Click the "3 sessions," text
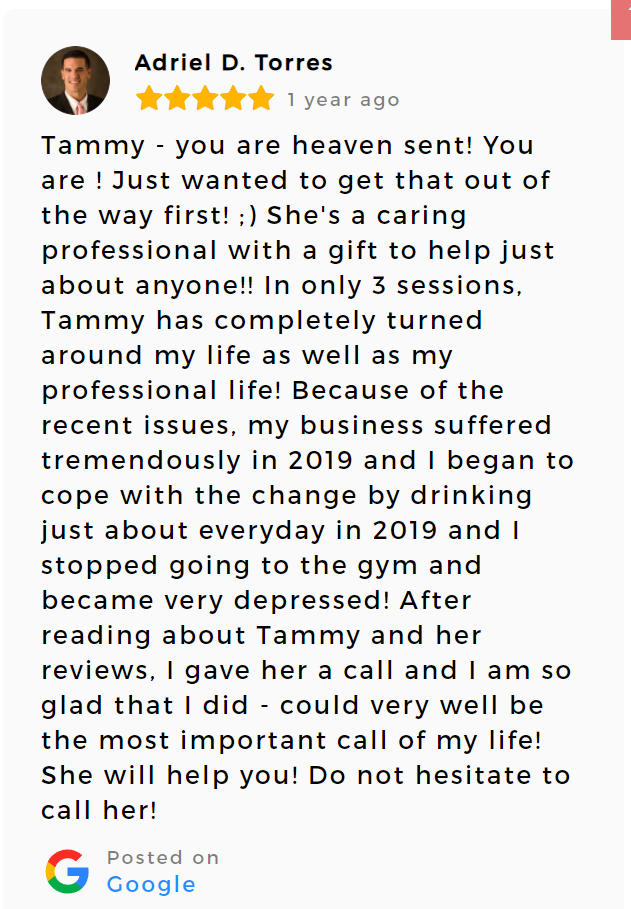 pyautogui.click(x=447, y=286)
